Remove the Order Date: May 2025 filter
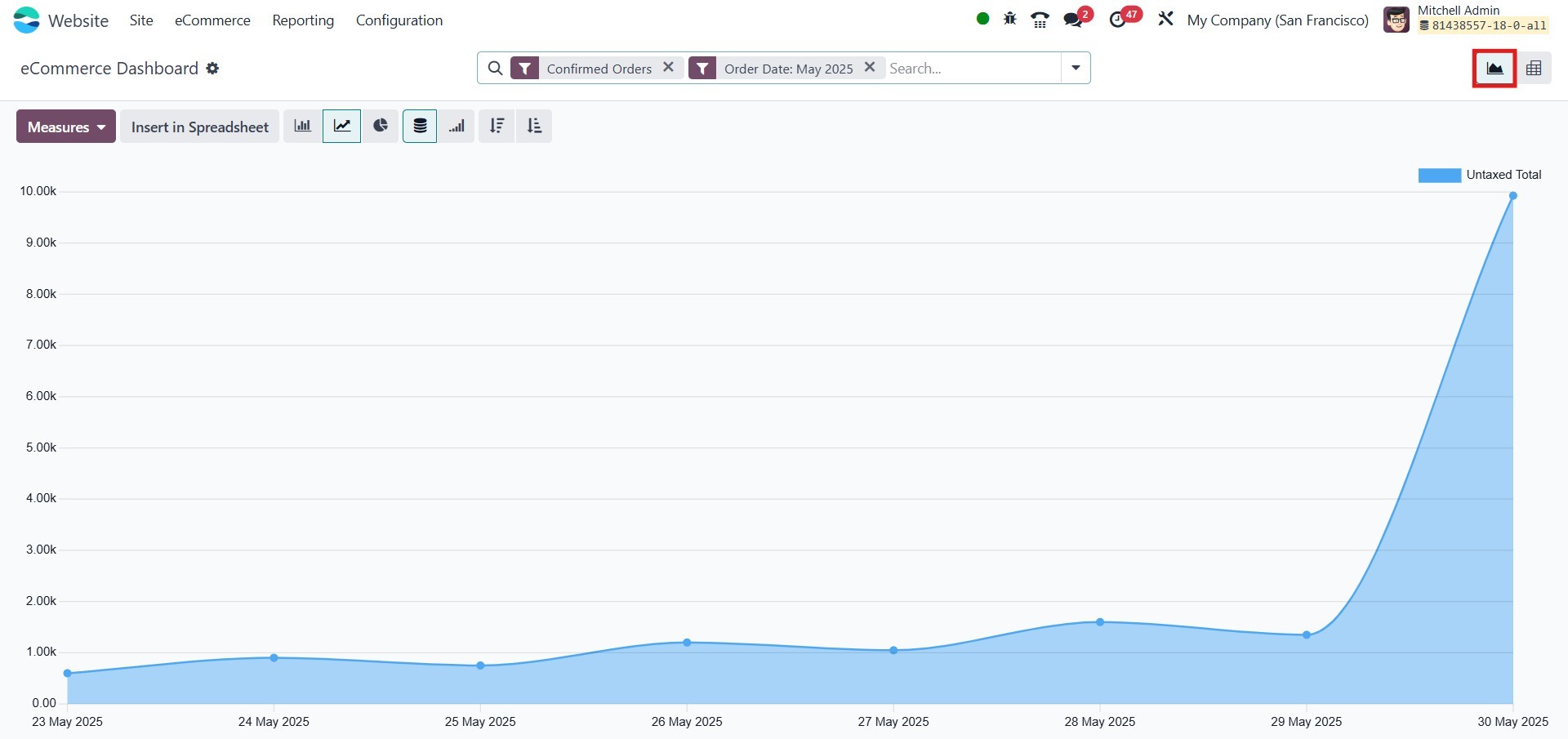 [x=870, y=68]
